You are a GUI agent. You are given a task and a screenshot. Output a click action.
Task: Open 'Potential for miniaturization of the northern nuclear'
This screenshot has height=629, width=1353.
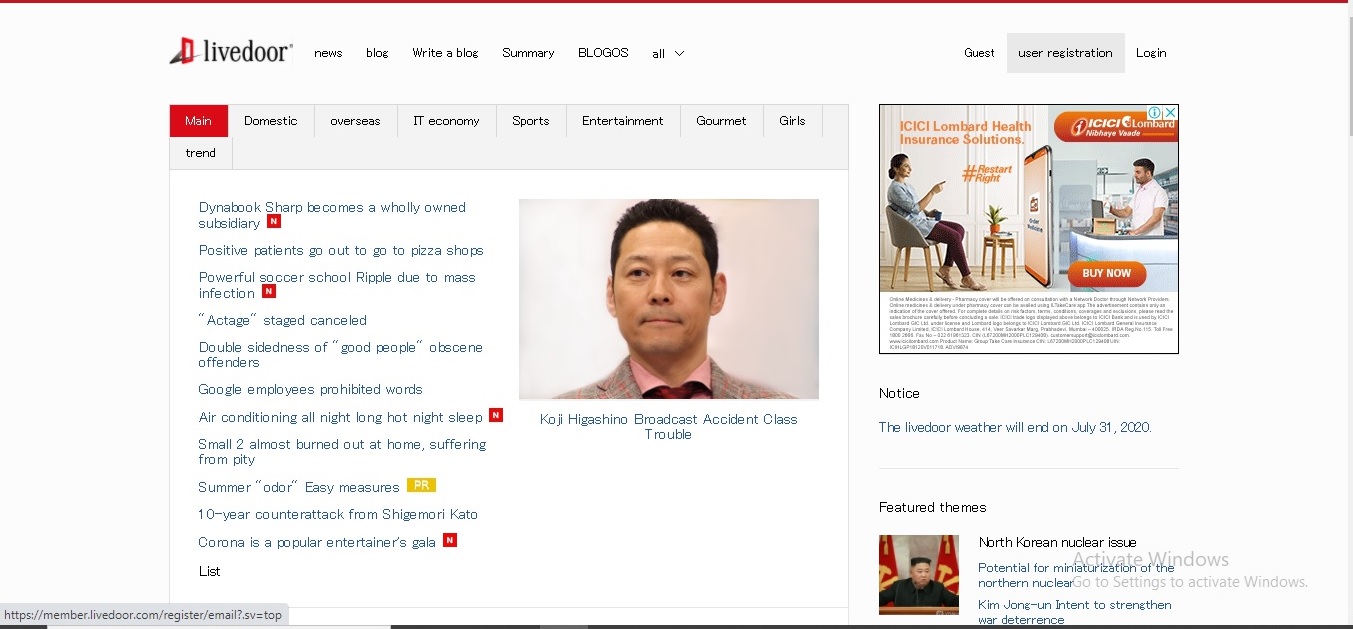[1076, 575]
